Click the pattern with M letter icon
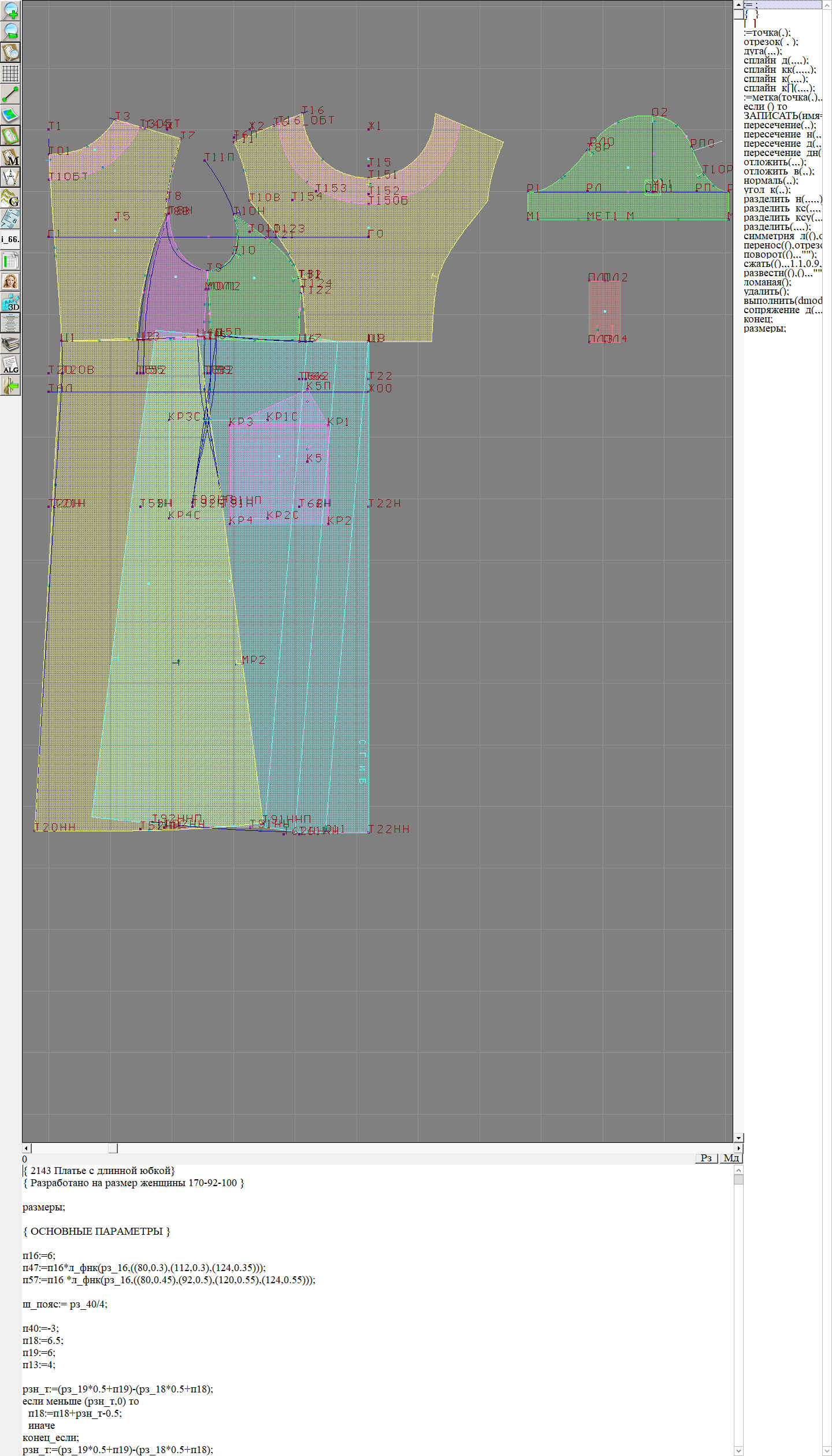This screenshot has width=832, height=1456. (10, 157)
